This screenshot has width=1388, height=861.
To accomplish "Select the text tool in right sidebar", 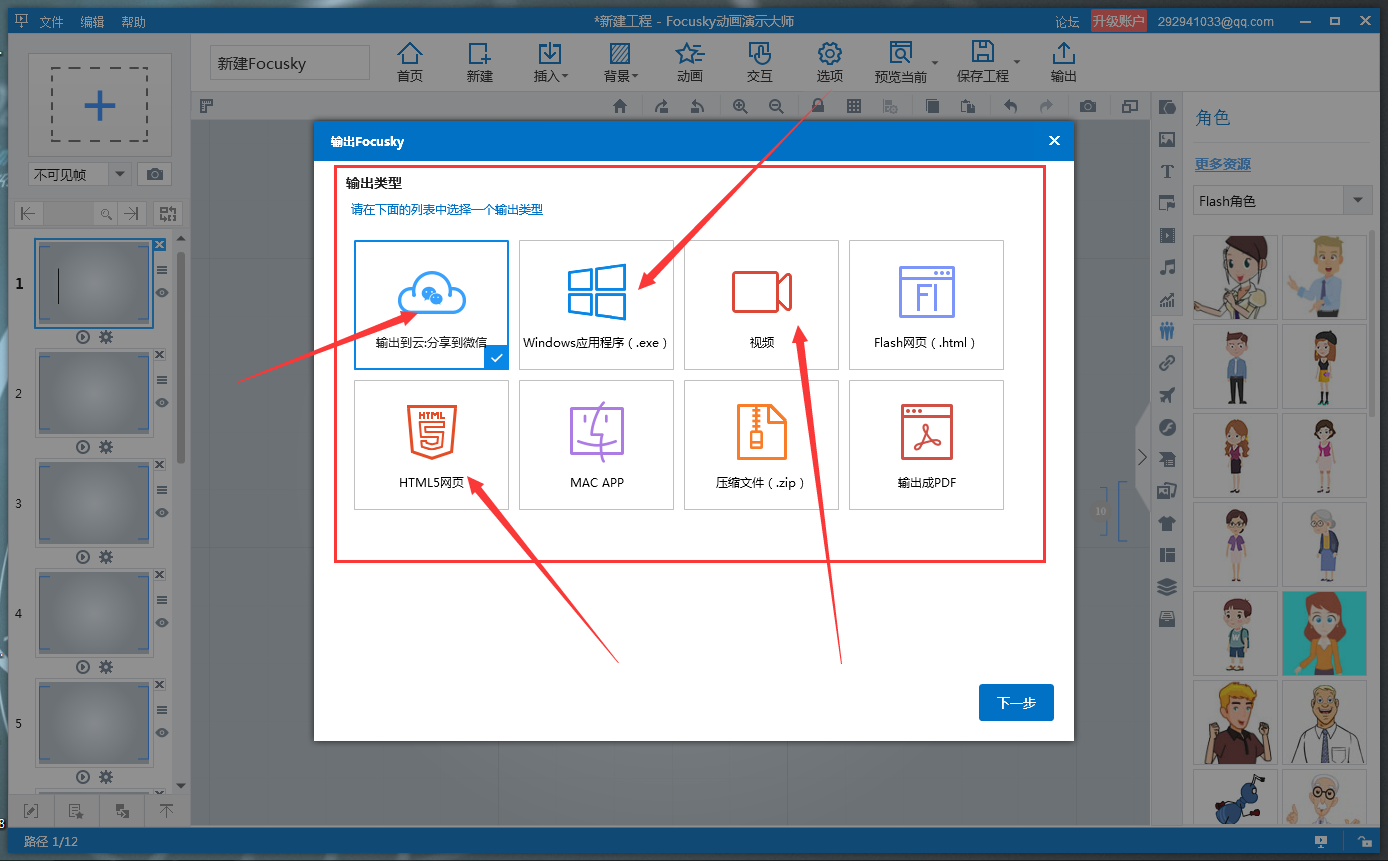I will pyautogui.click(x=1167, y=171).
